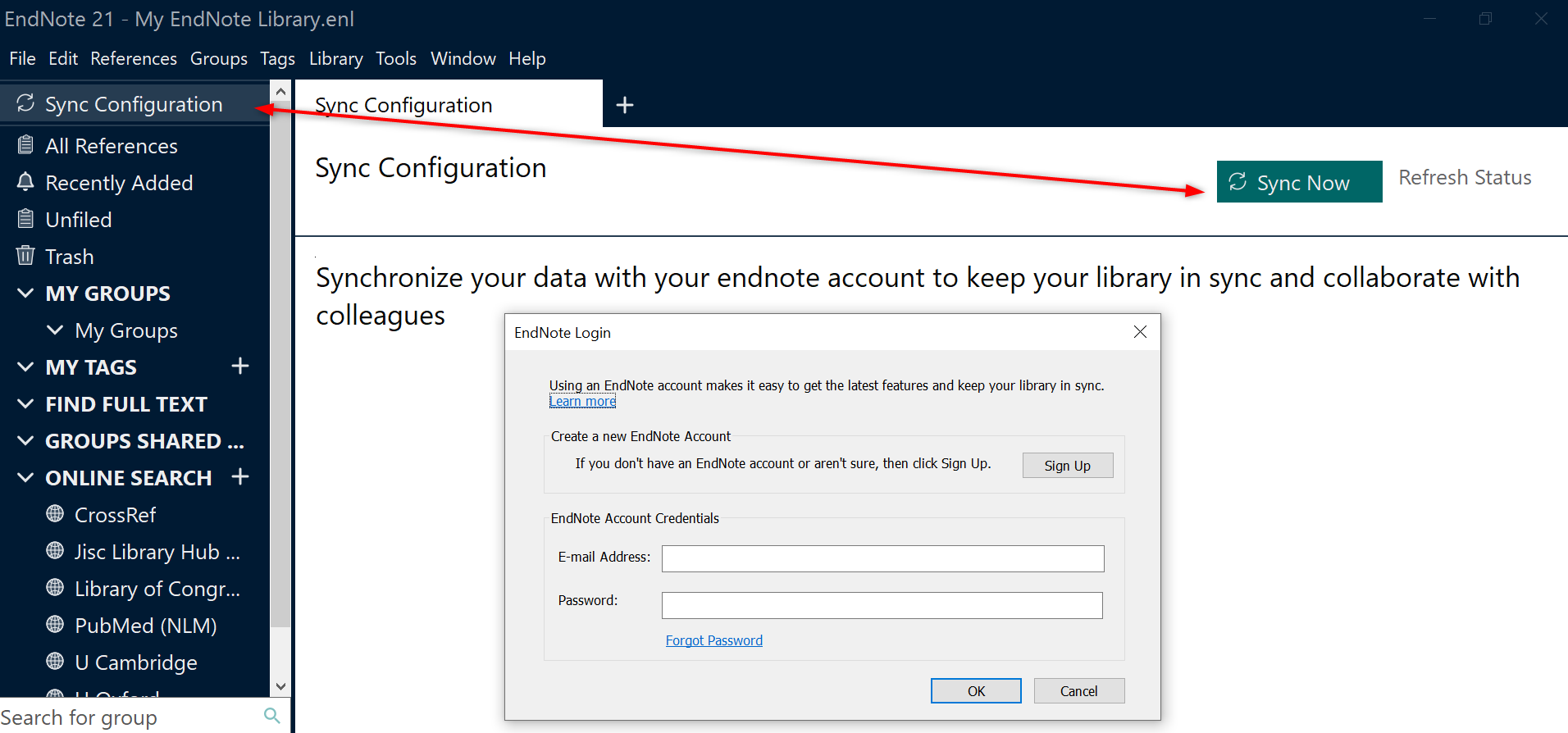This screenshot has width=1568, height=733.
Task: Expand the GROUPS SHARED section chevron
Action: tap(25, 441)
